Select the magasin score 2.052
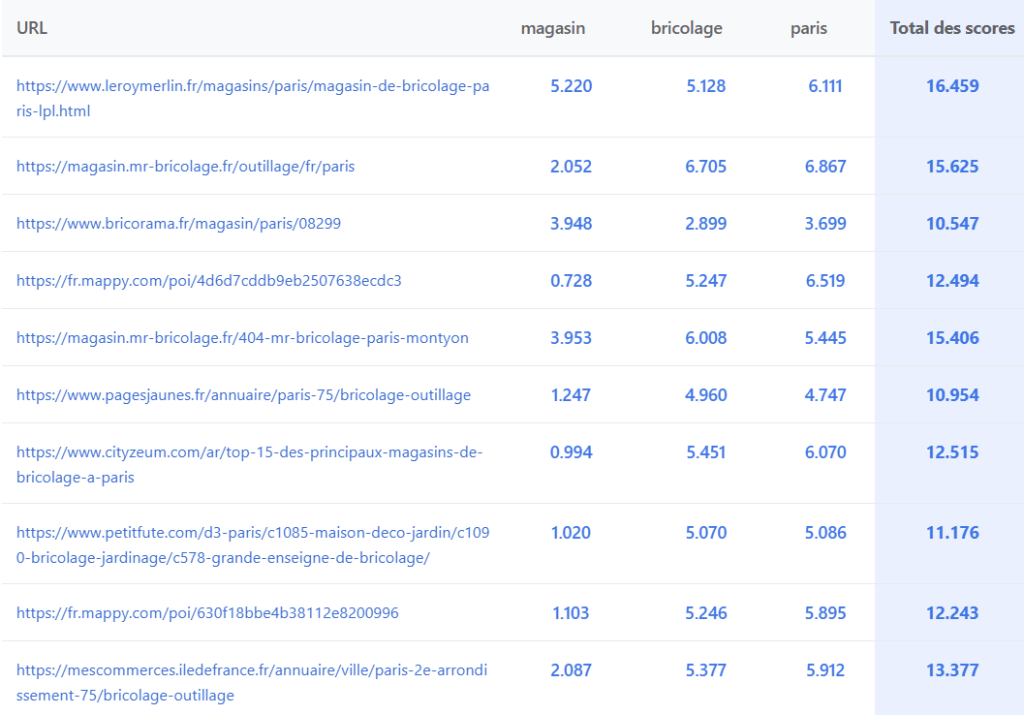Viewport: 1024px width, 715px height. click(x=571, y=166)
